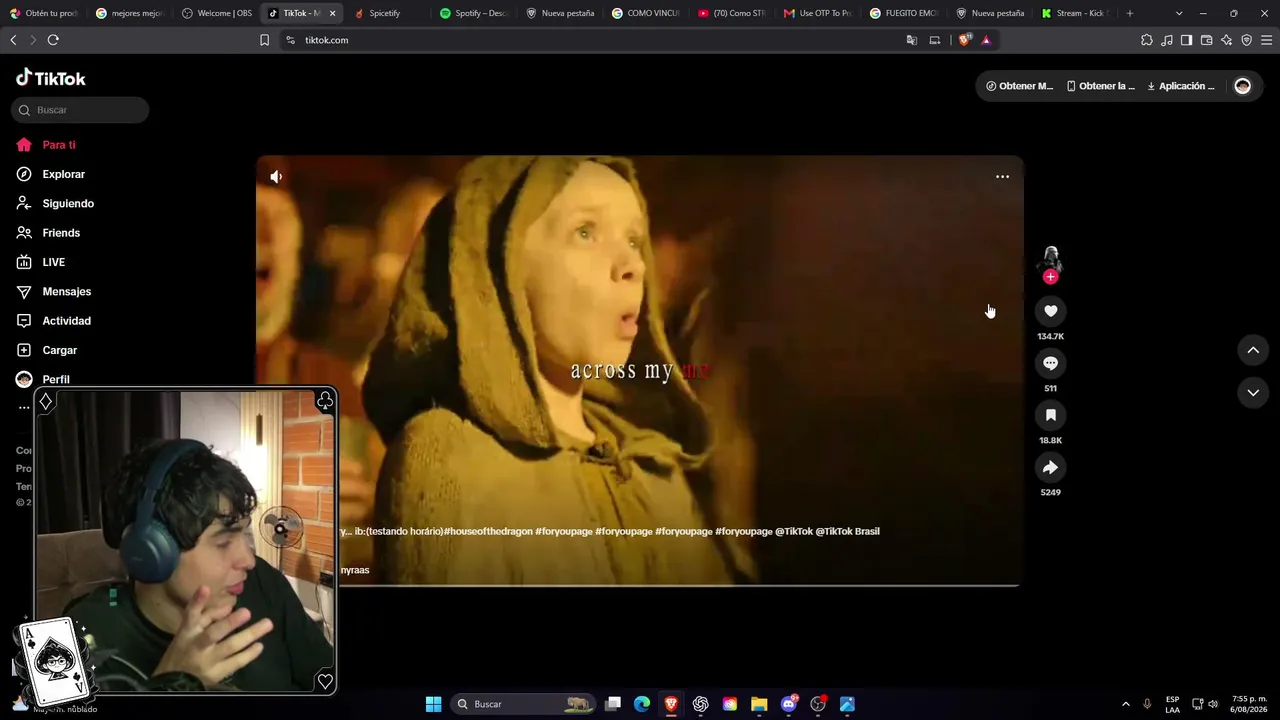The width and height of the screenshot is (1280, 720).
Task: Switch to the Spotify tab
Action: click(474, 13)
